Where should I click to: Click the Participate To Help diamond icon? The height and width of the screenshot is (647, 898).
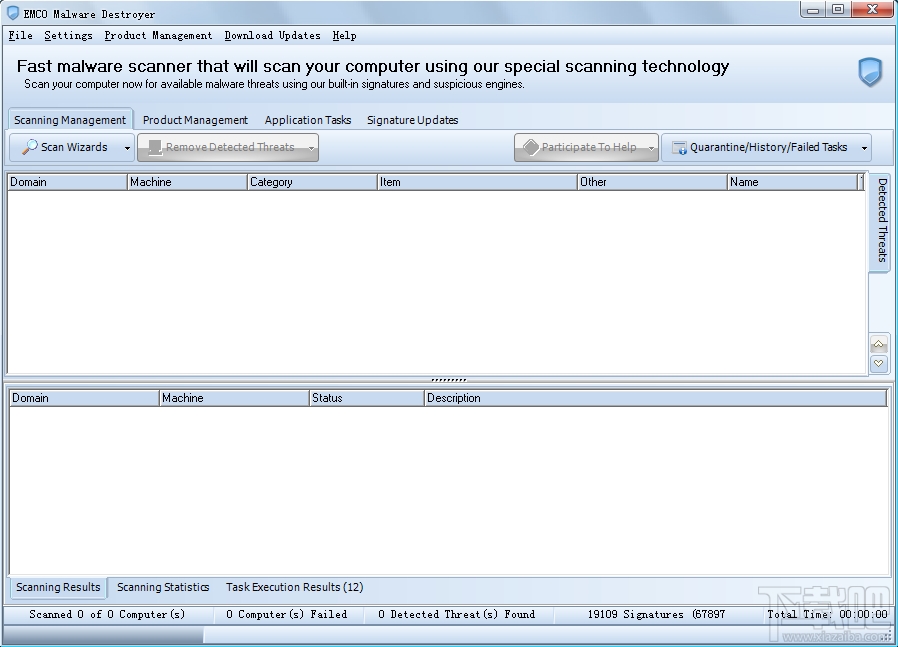(x=531, y=147)
